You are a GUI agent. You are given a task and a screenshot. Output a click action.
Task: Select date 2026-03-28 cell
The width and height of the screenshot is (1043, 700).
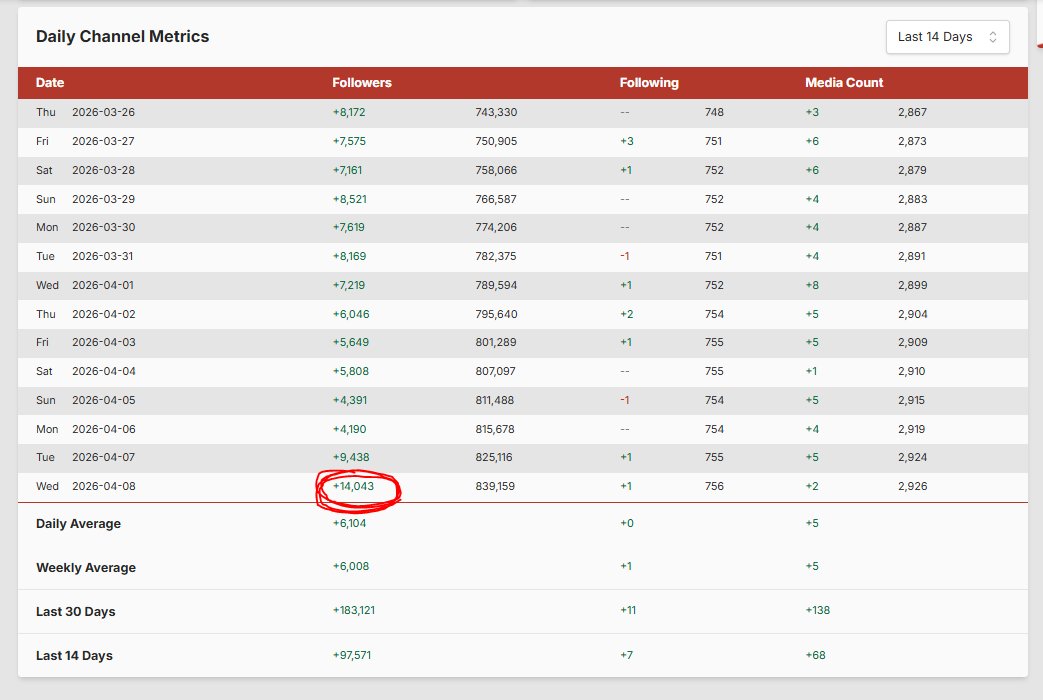[x=103, y=170]
